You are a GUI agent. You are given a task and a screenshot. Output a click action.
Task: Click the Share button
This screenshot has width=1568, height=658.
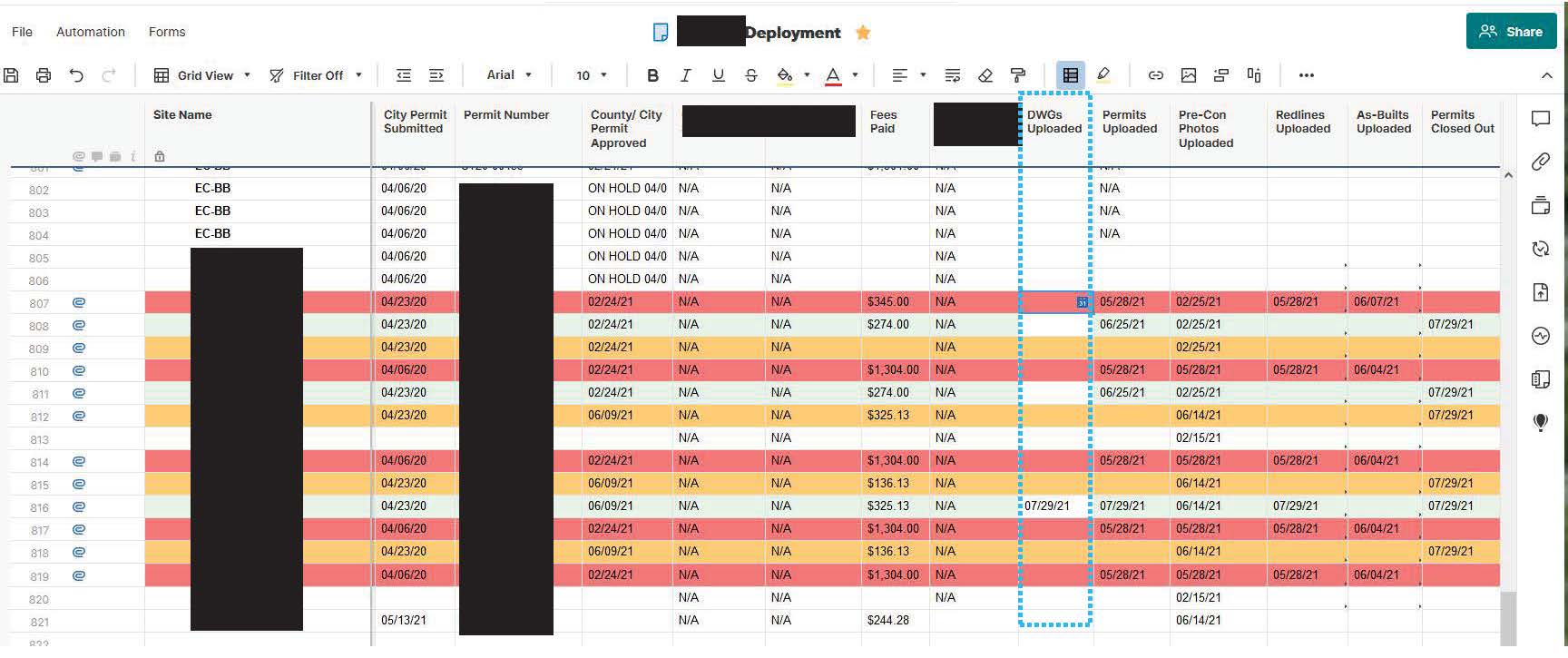click(x=1512, y=32)
